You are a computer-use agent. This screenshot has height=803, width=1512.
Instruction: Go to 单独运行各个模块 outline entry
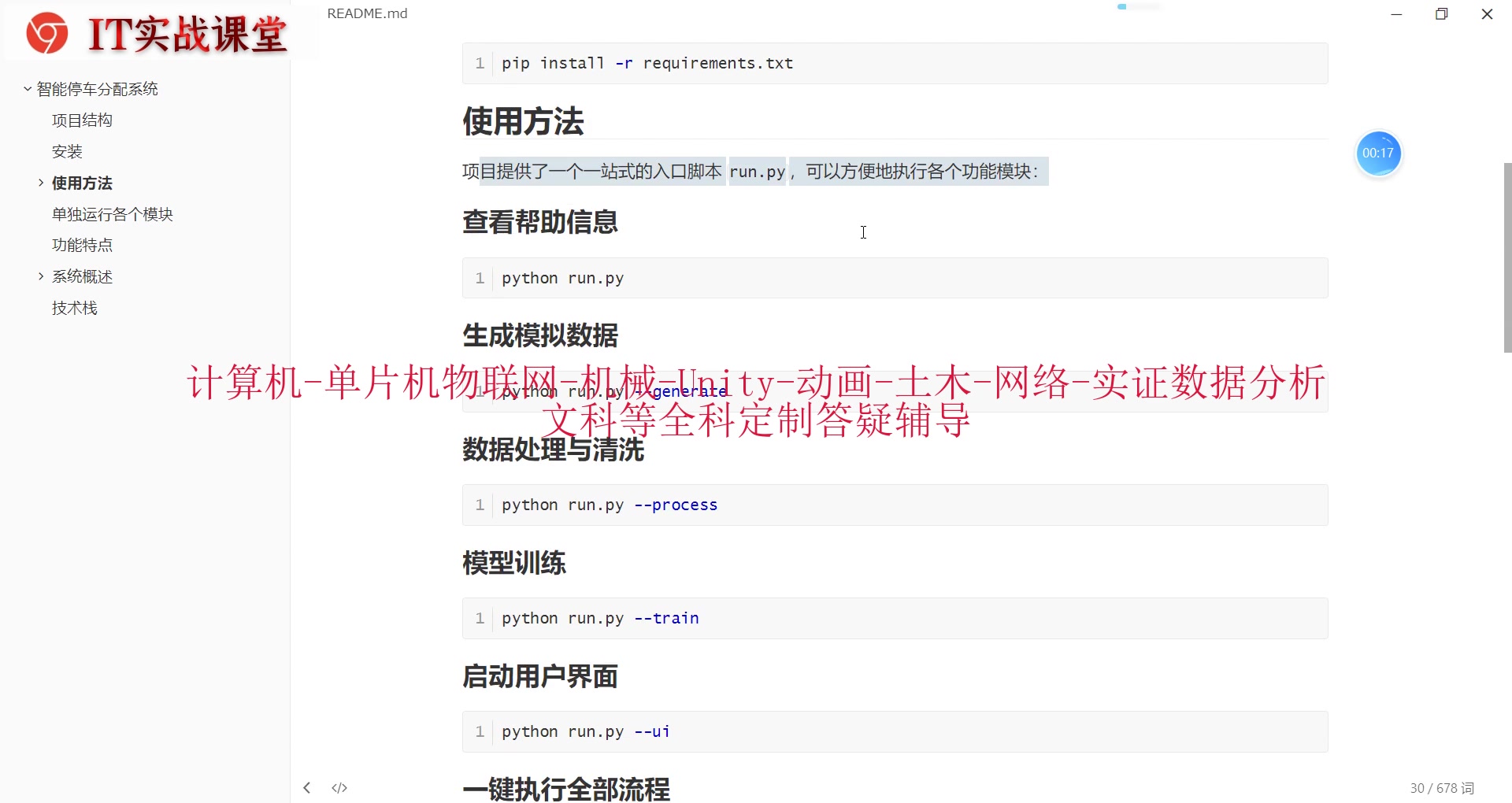pos(113,214)
